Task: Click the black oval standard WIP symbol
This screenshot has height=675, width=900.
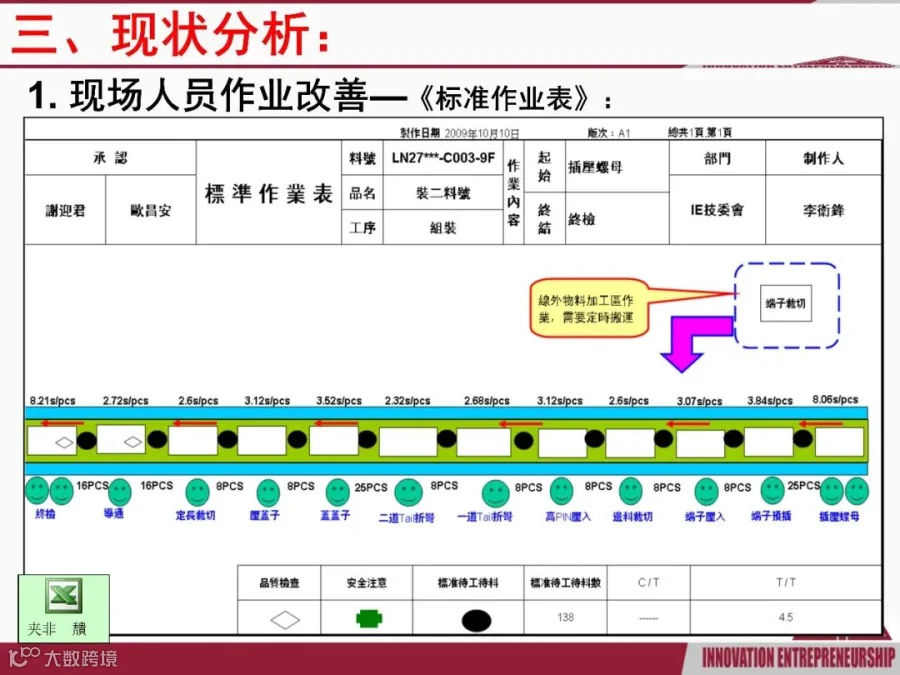Action: 476,620
